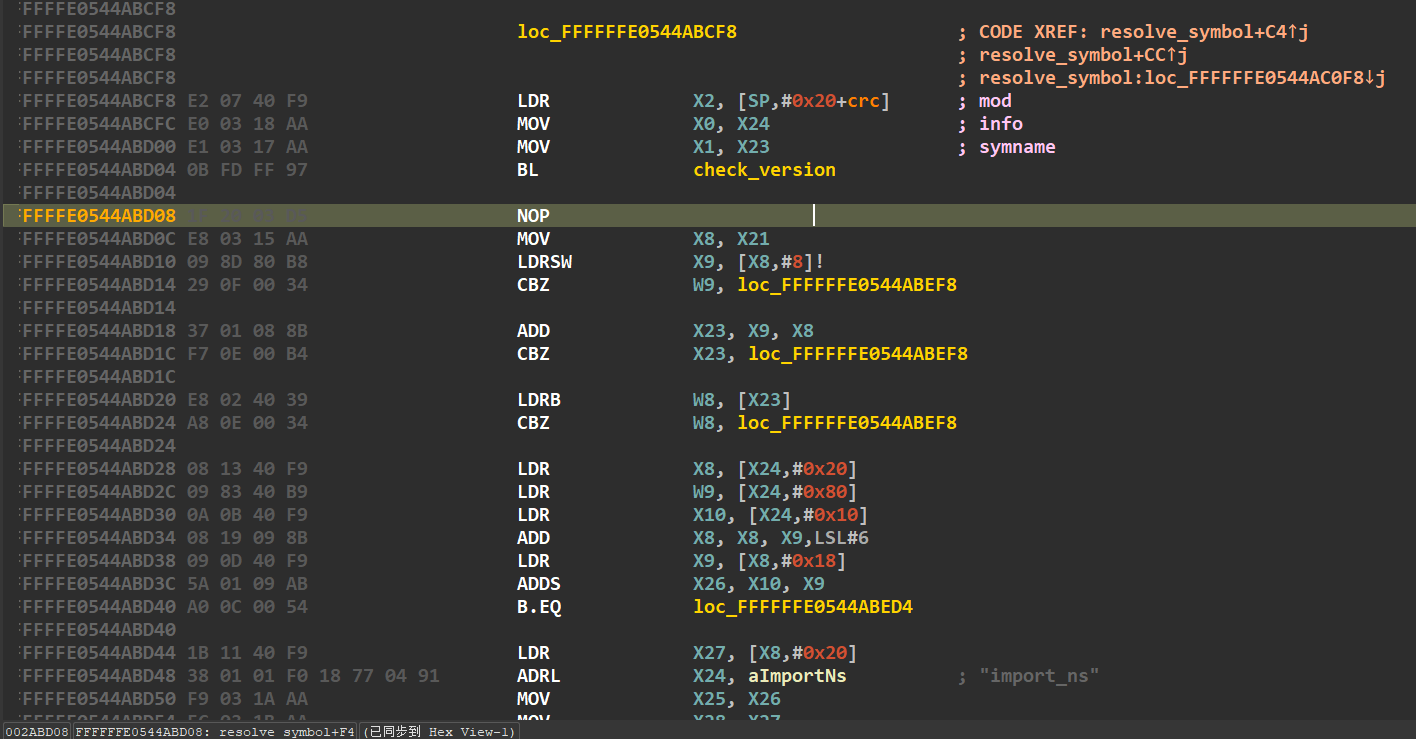The width and height of the screenshot is (1416, 739).
Task: Click register W8 in the LDRB instruction
Action: click(x=701, y=399)
